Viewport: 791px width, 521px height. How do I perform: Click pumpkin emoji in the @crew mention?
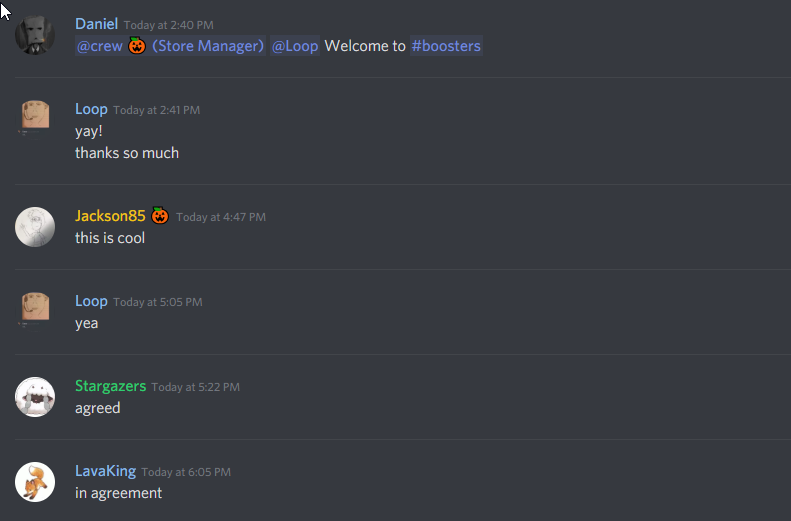pos(137,45)
